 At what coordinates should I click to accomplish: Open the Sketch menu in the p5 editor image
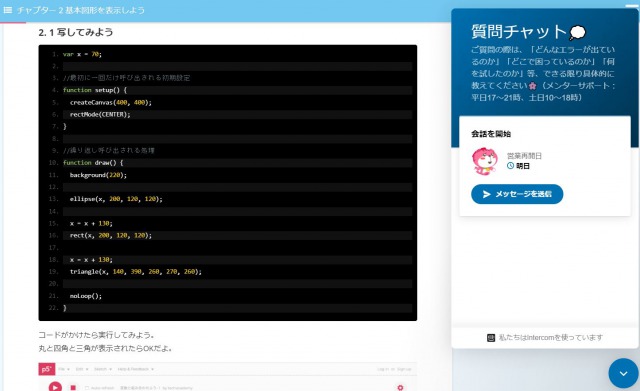click(102, 369)
